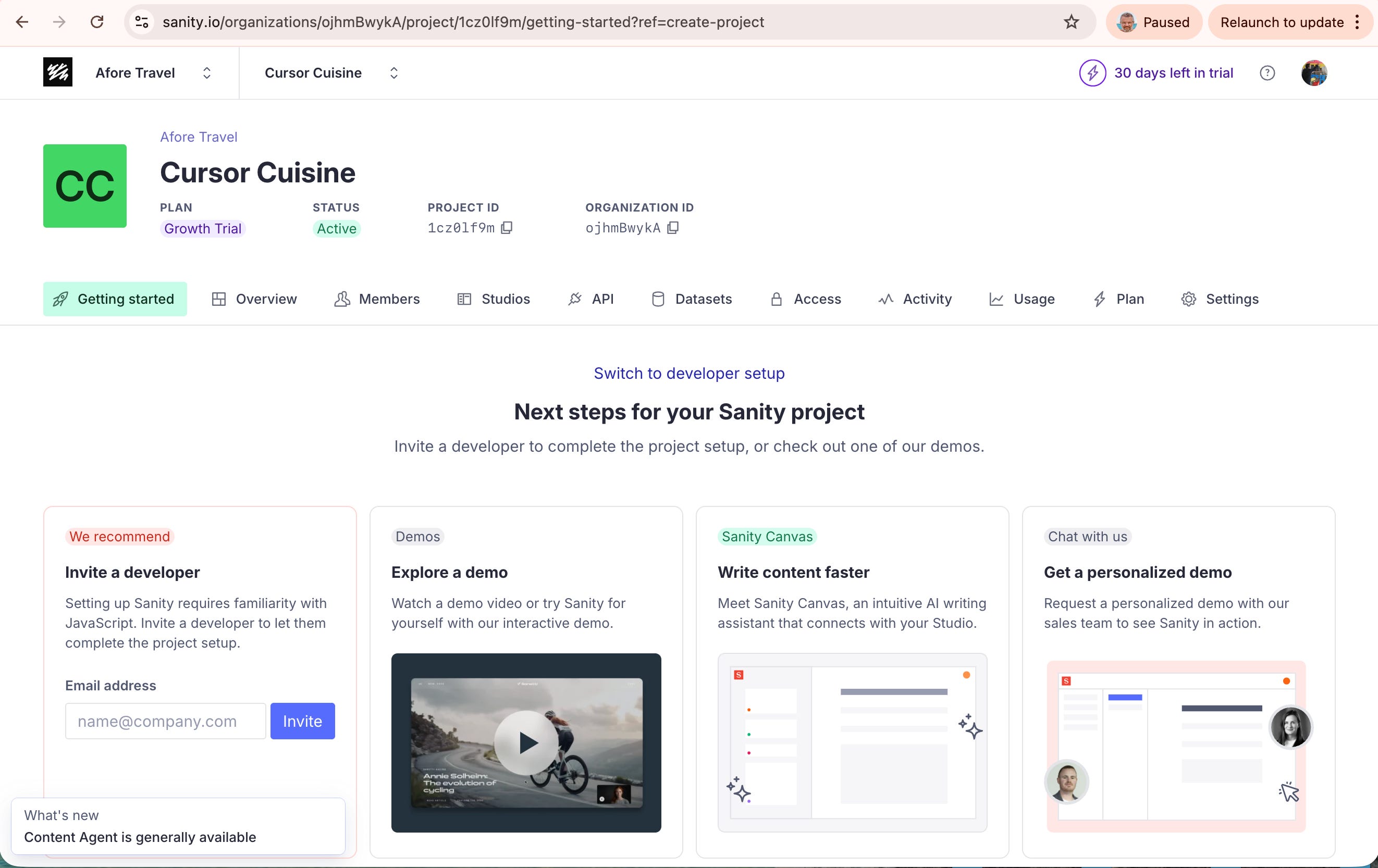Open the help question mark icon
Screen dimensions: 1378x868
point(1267,72)
